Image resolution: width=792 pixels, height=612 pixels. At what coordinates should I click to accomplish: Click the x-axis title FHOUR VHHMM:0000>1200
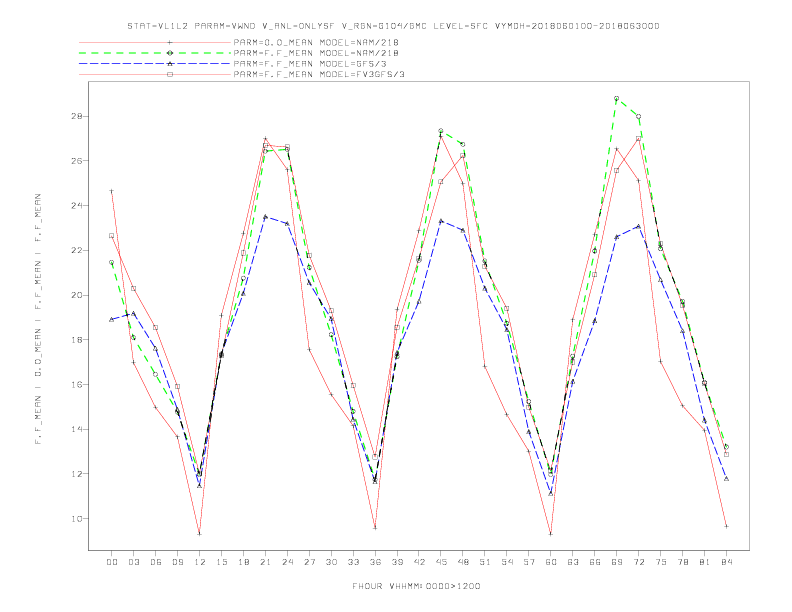[x=416, y=586]
